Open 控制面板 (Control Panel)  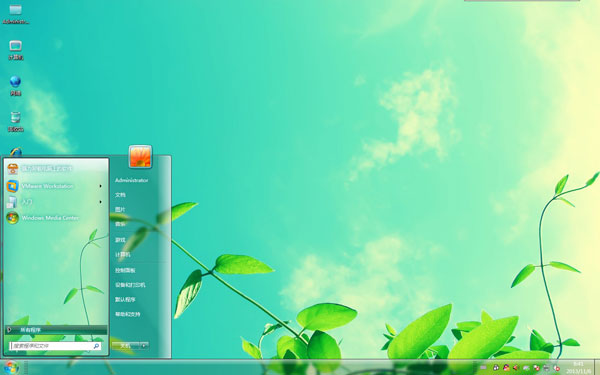tap(125, 270)
